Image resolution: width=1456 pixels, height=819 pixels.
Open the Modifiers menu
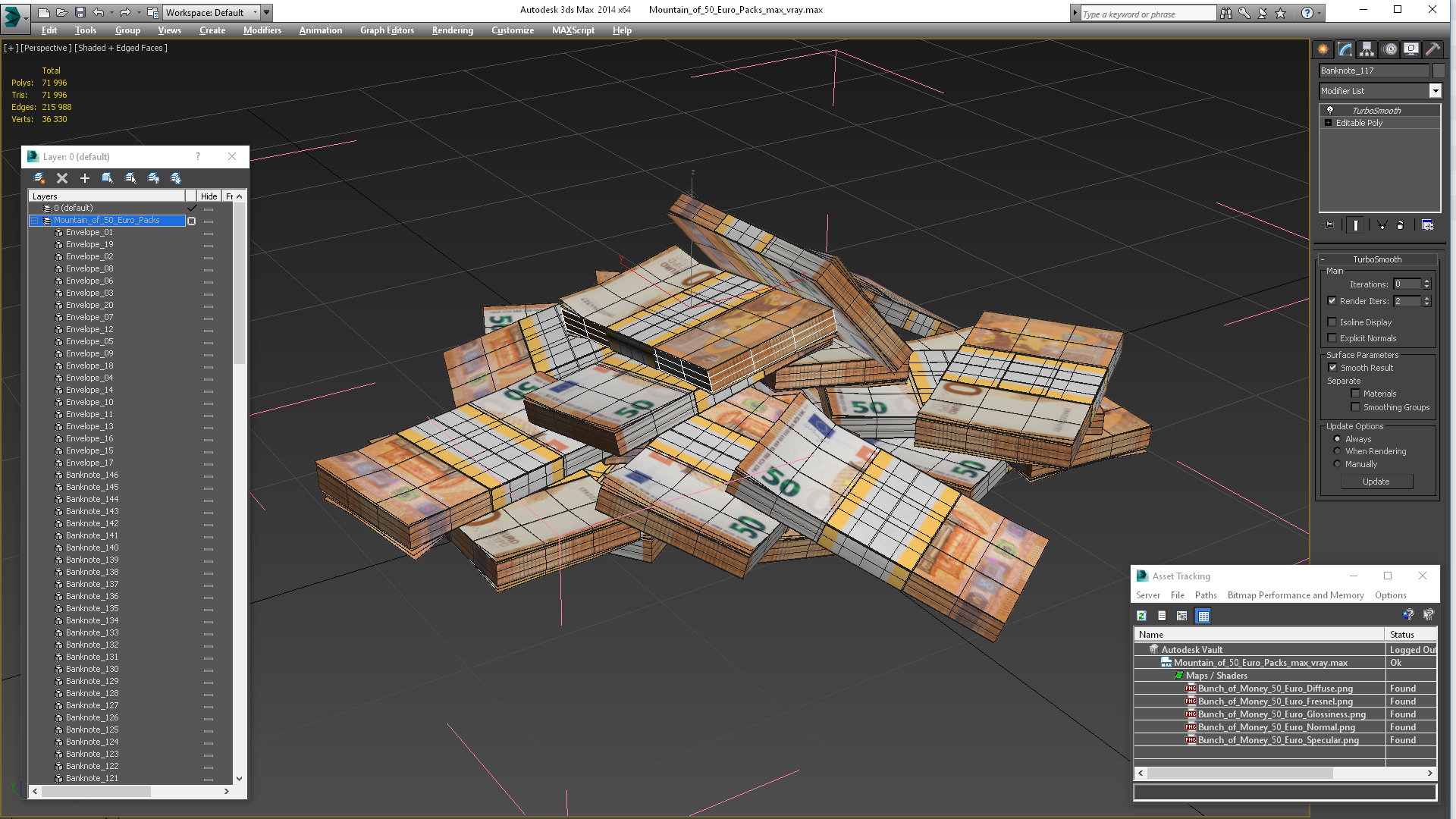(262, 30)
